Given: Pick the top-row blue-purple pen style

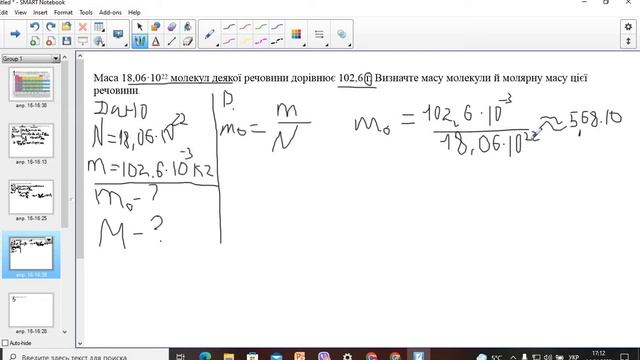Looking at the screenshot, I should pos(277,27).
